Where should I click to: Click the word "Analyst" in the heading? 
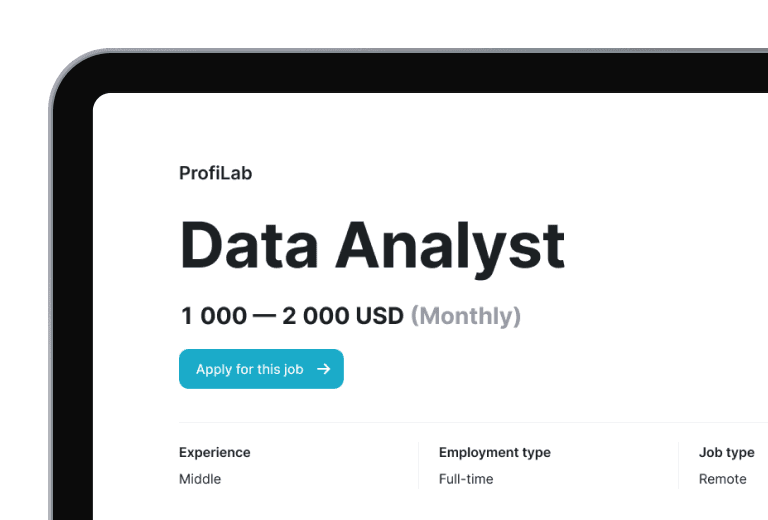point(449,246)
